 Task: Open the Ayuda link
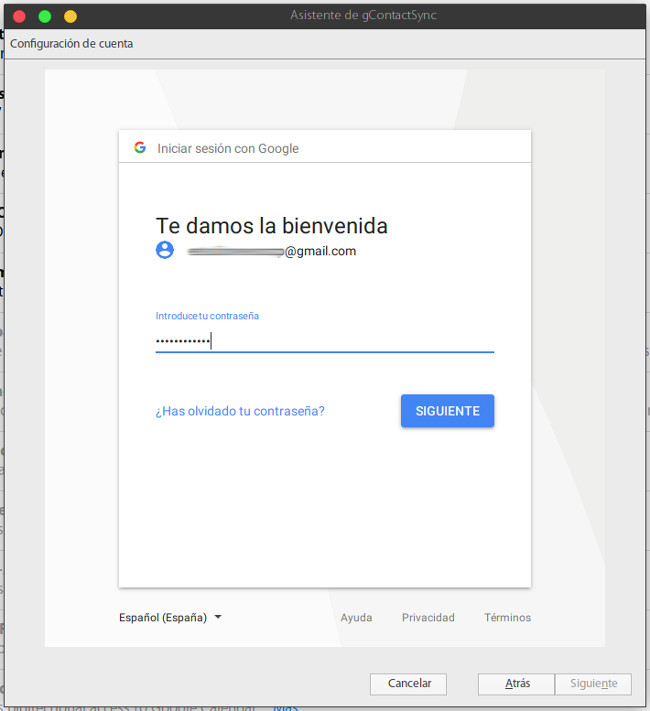point(356,617)
